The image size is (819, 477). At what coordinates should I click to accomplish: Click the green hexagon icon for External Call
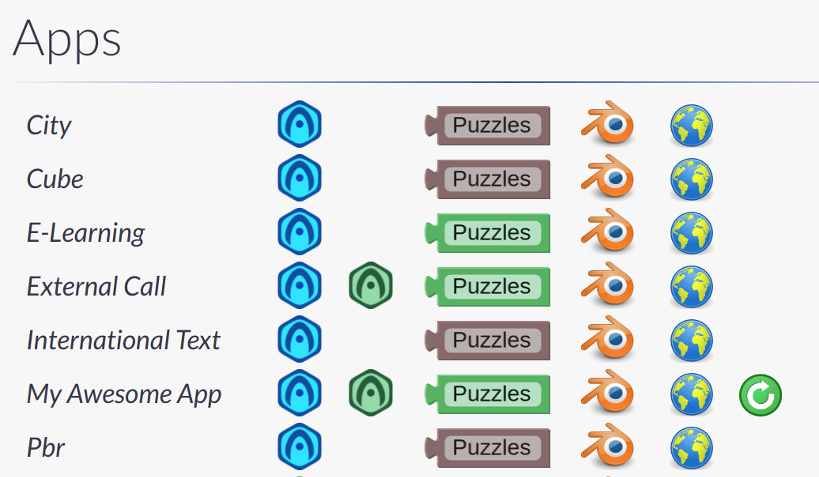pyautogui.click(x=370, y=285)
